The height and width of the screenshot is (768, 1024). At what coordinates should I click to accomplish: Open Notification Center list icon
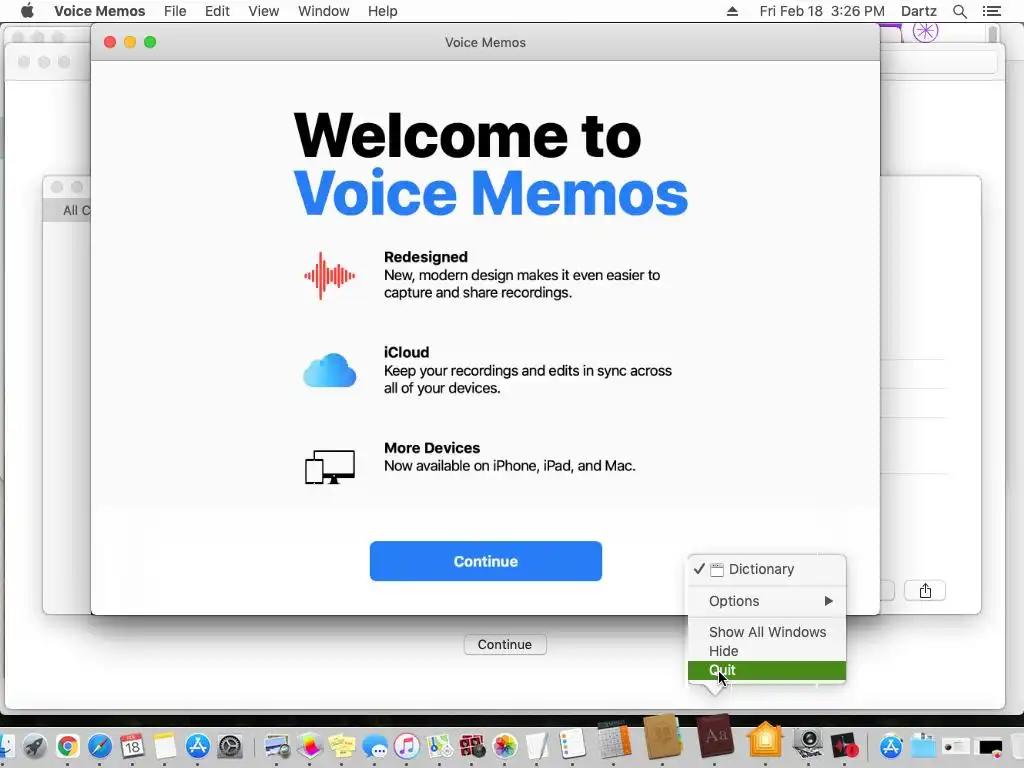(x=991, y=11)
